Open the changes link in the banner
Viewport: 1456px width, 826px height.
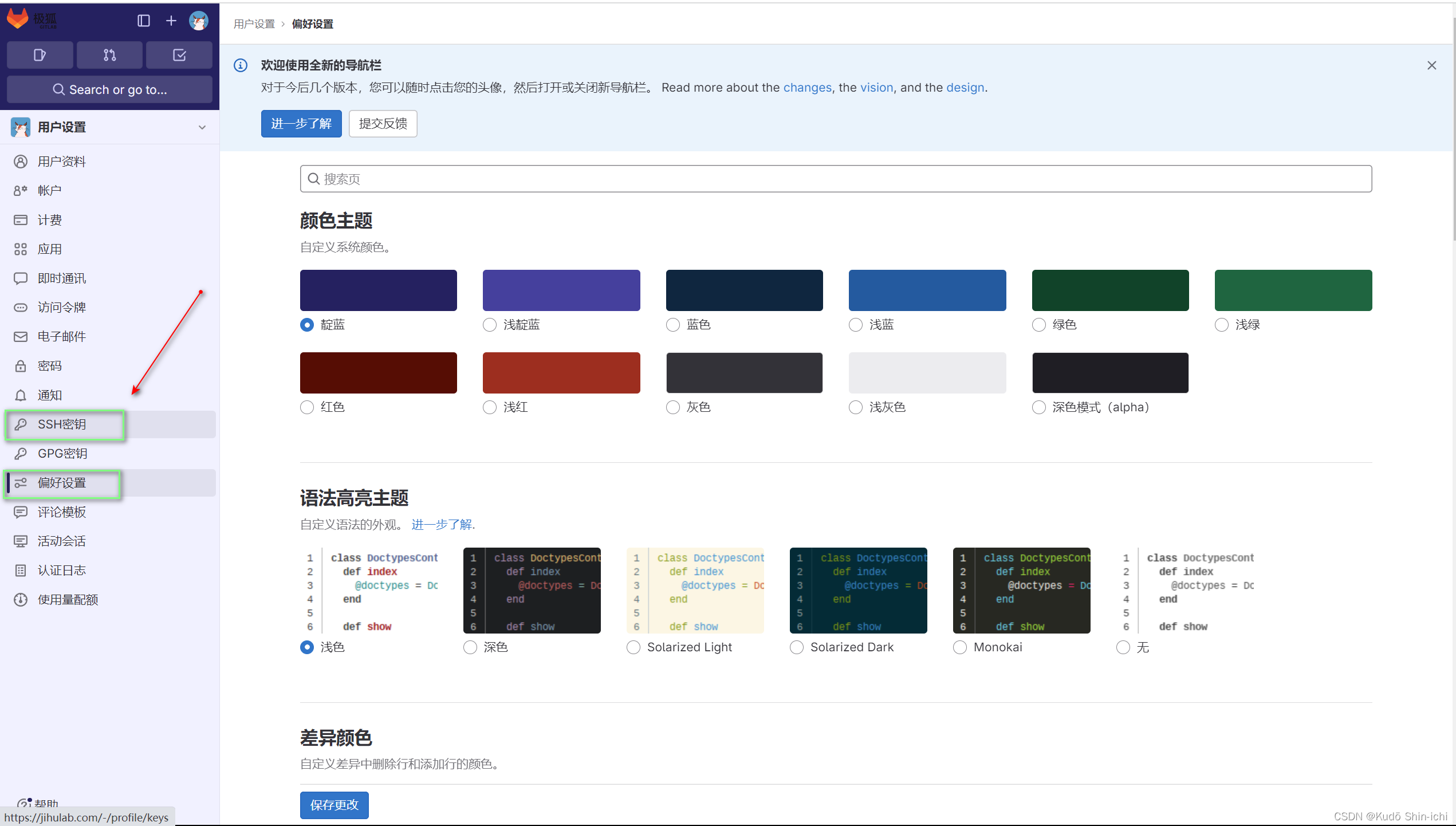click(807, 87)
